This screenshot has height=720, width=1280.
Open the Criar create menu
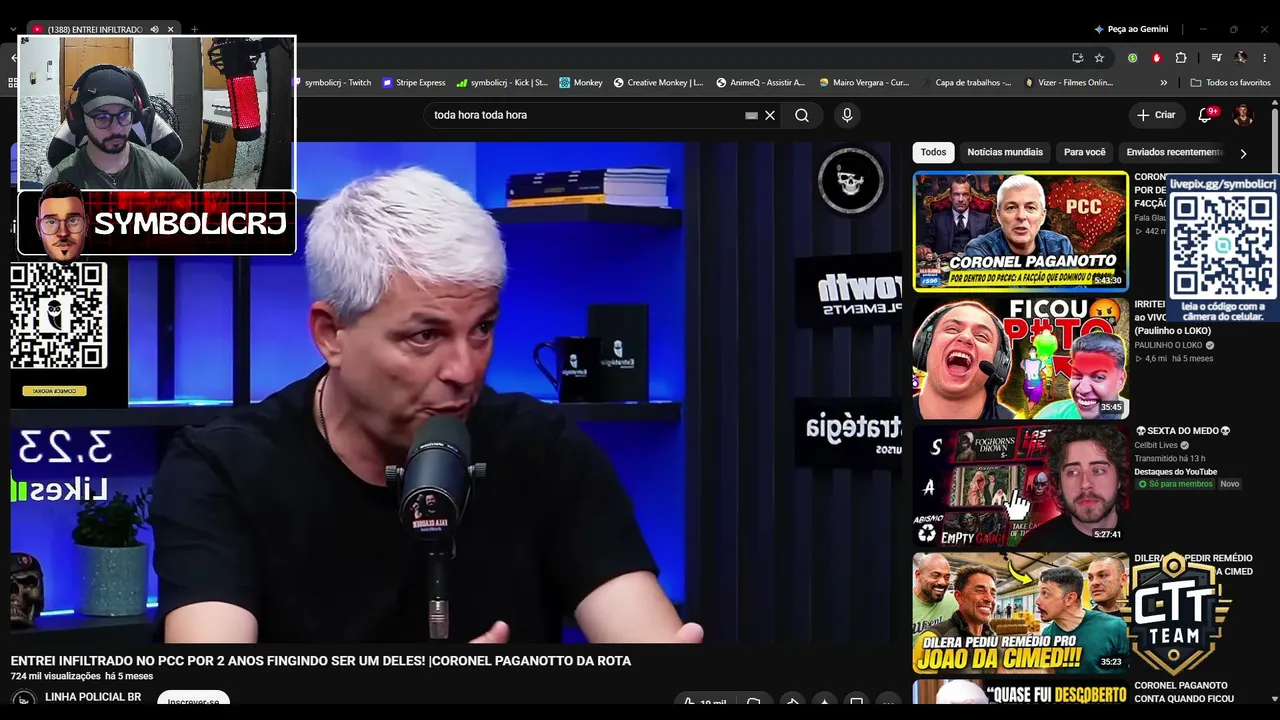pyautogui.click(x=1156, y=115)
